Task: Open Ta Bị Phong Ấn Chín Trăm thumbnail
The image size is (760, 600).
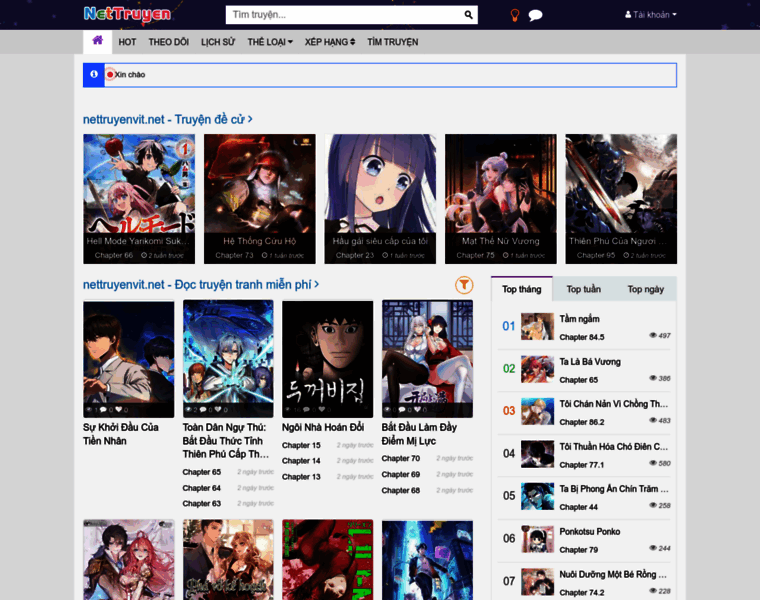Action: [x=537, y=496]
